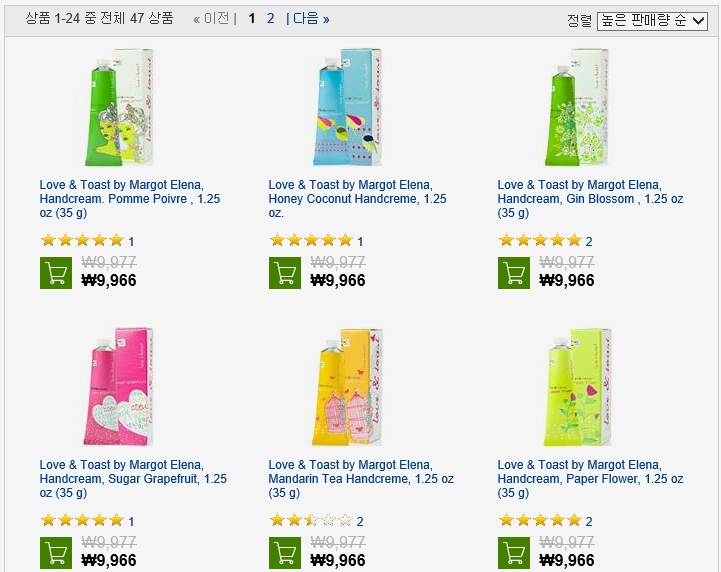
Task: Add Pomme Poivre handcream to cart
Action: click(56, 273)
